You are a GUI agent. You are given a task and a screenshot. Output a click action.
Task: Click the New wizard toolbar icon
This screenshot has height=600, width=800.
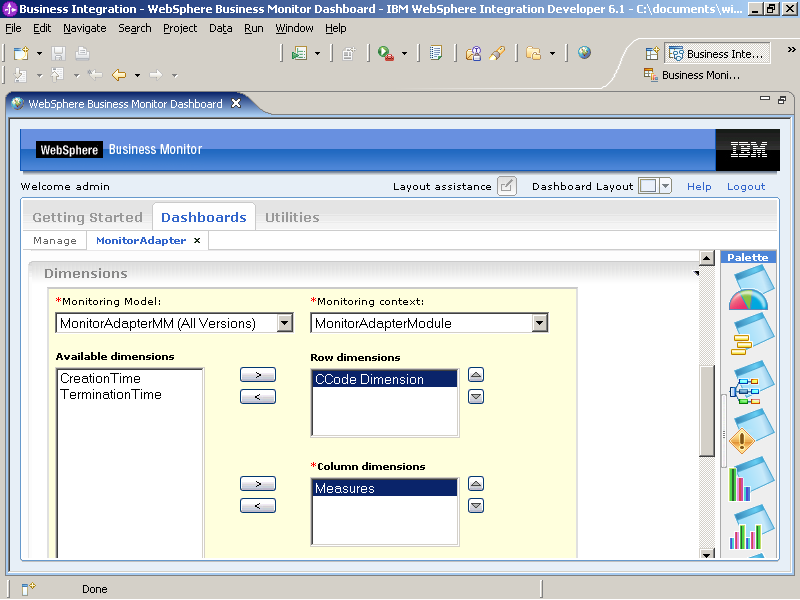coord(21,53)
